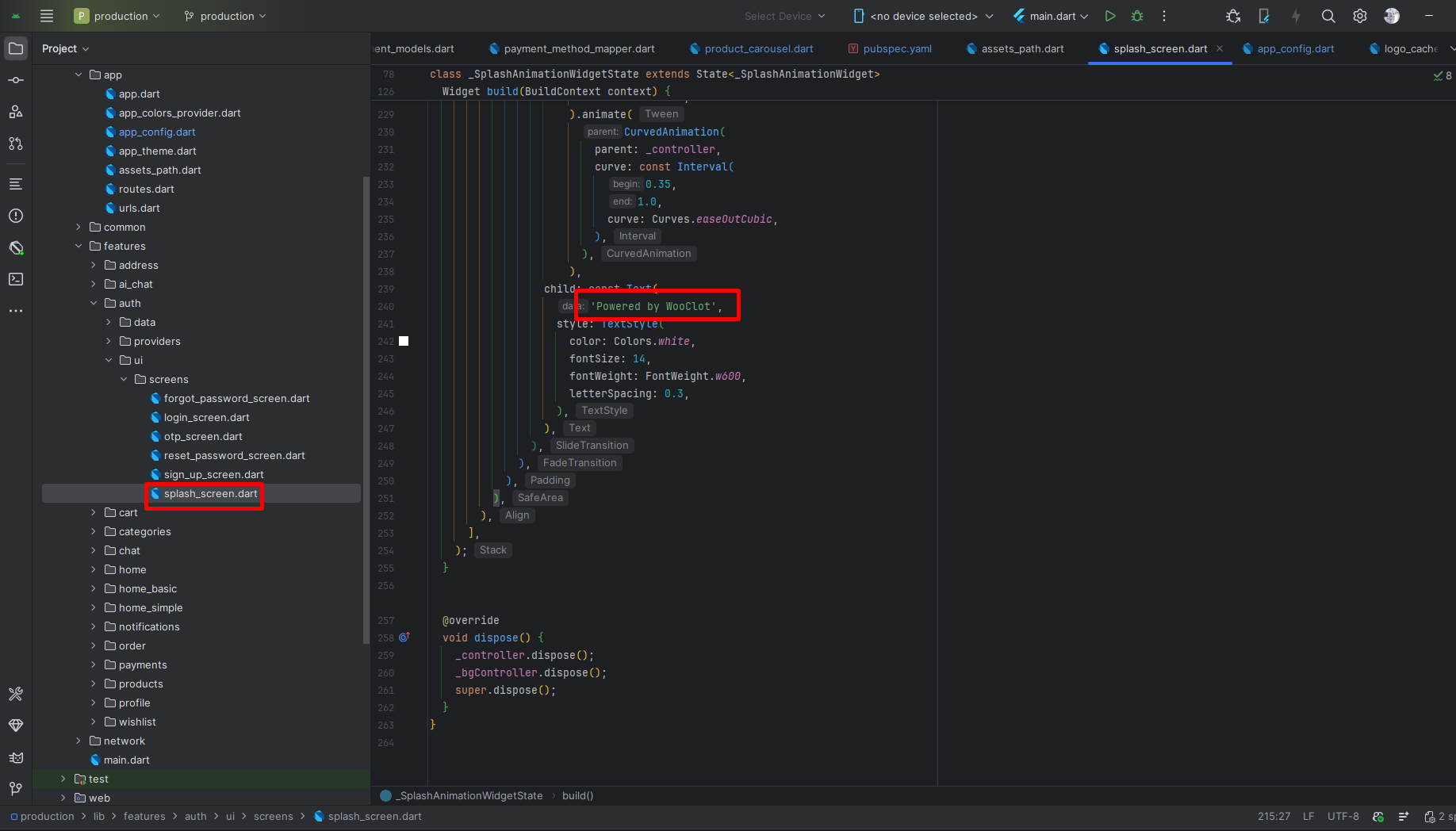Screen dimensions: 1456x831
Task: Open IDE settings gear icon
Action: [1360, 16]
